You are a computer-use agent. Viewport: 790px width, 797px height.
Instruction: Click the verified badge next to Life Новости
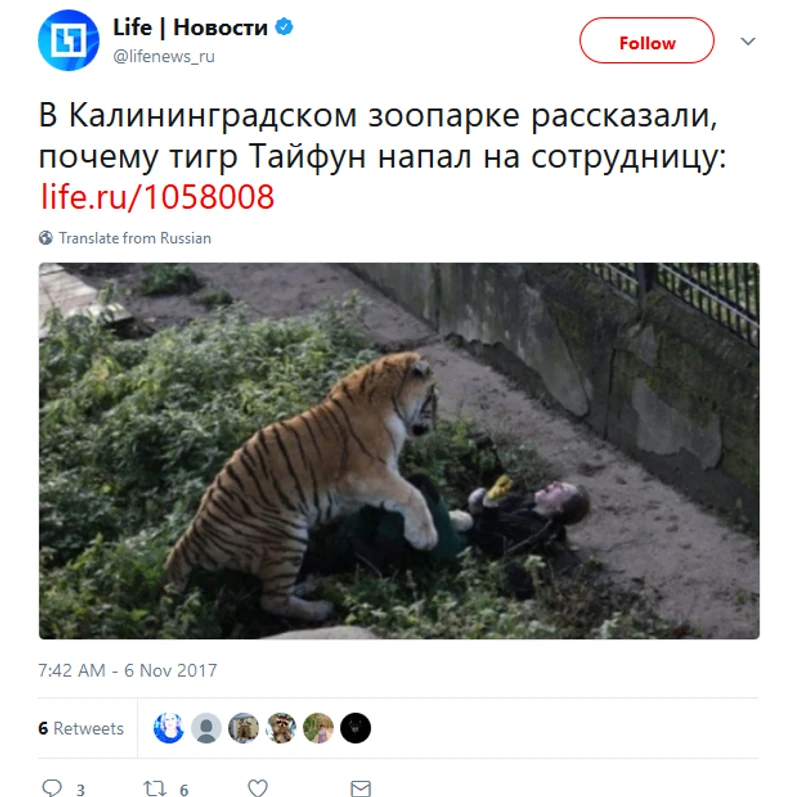[x=284, y=27]
